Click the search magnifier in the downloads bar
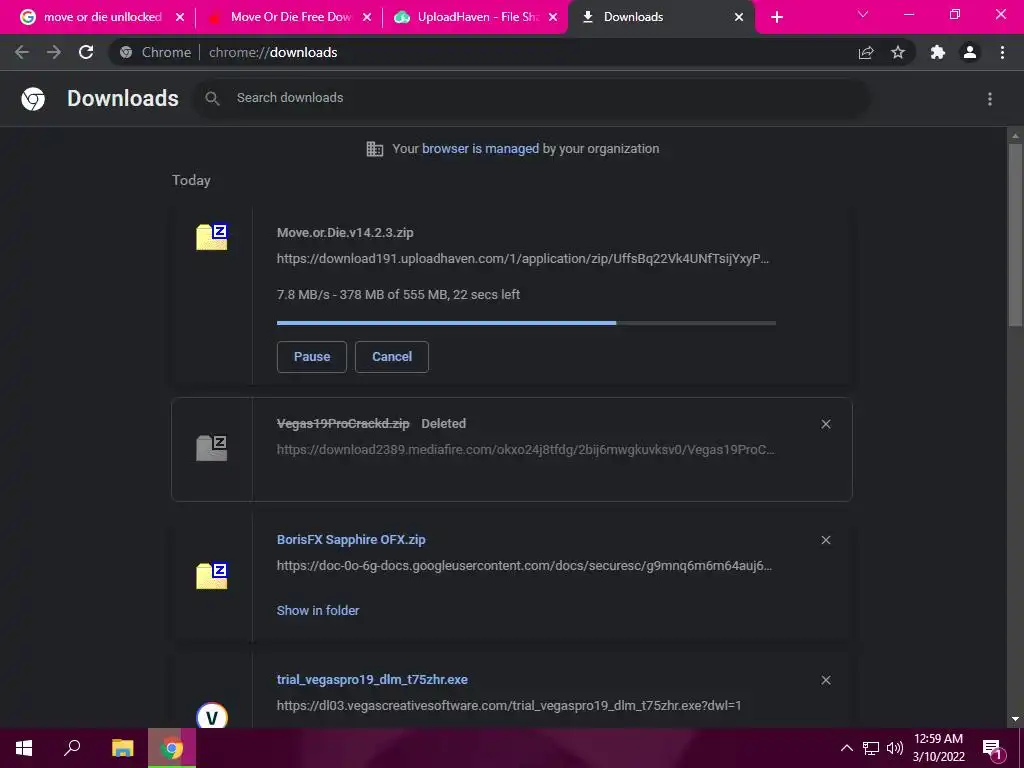This screenshot has height=768, width=1024. (212, 99)
